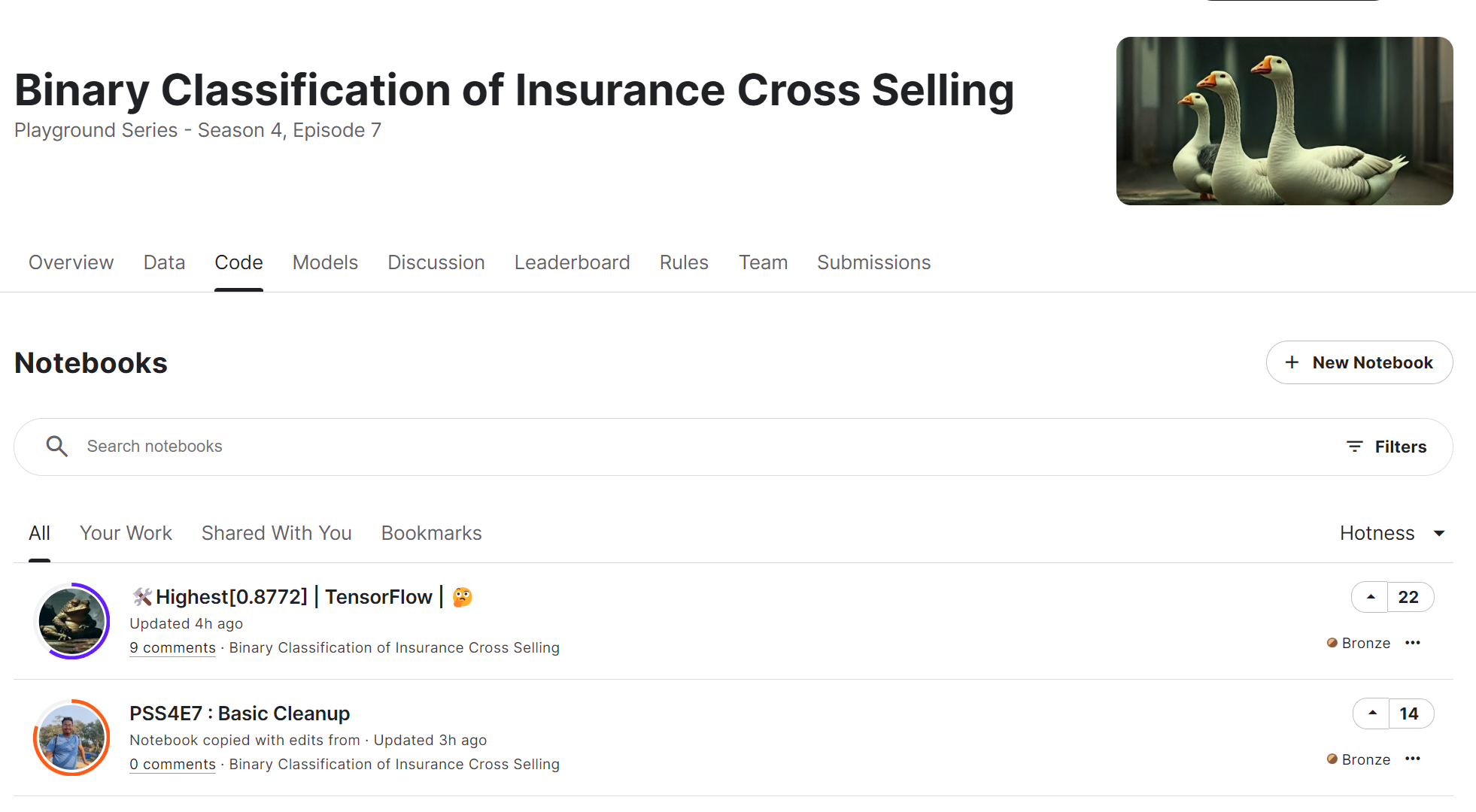The width and height of the screenshot is (1476, 812).
Task: Open the PSS4E7 : Basic Cleanup notebook title
Action: [x=239, y=713]
